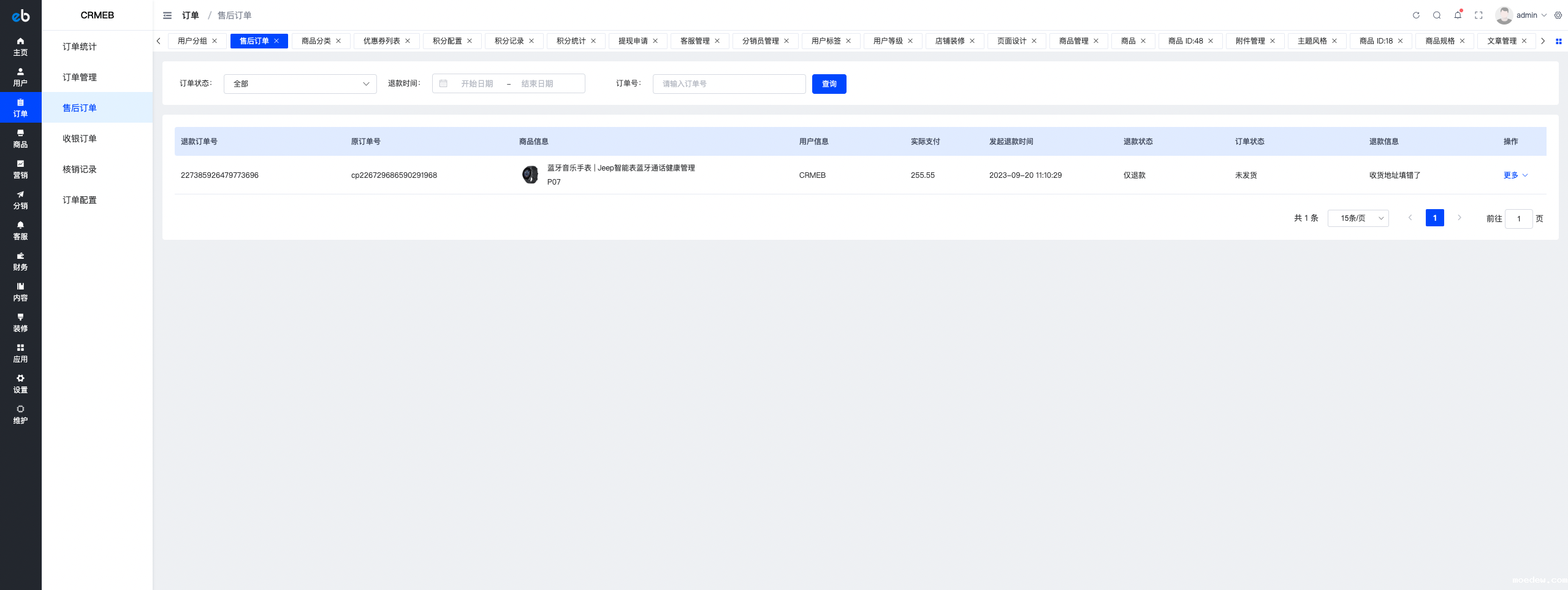The image size is (1568, 590).
Task: Open the search icon in header
Action: (x=1437, y=15)
